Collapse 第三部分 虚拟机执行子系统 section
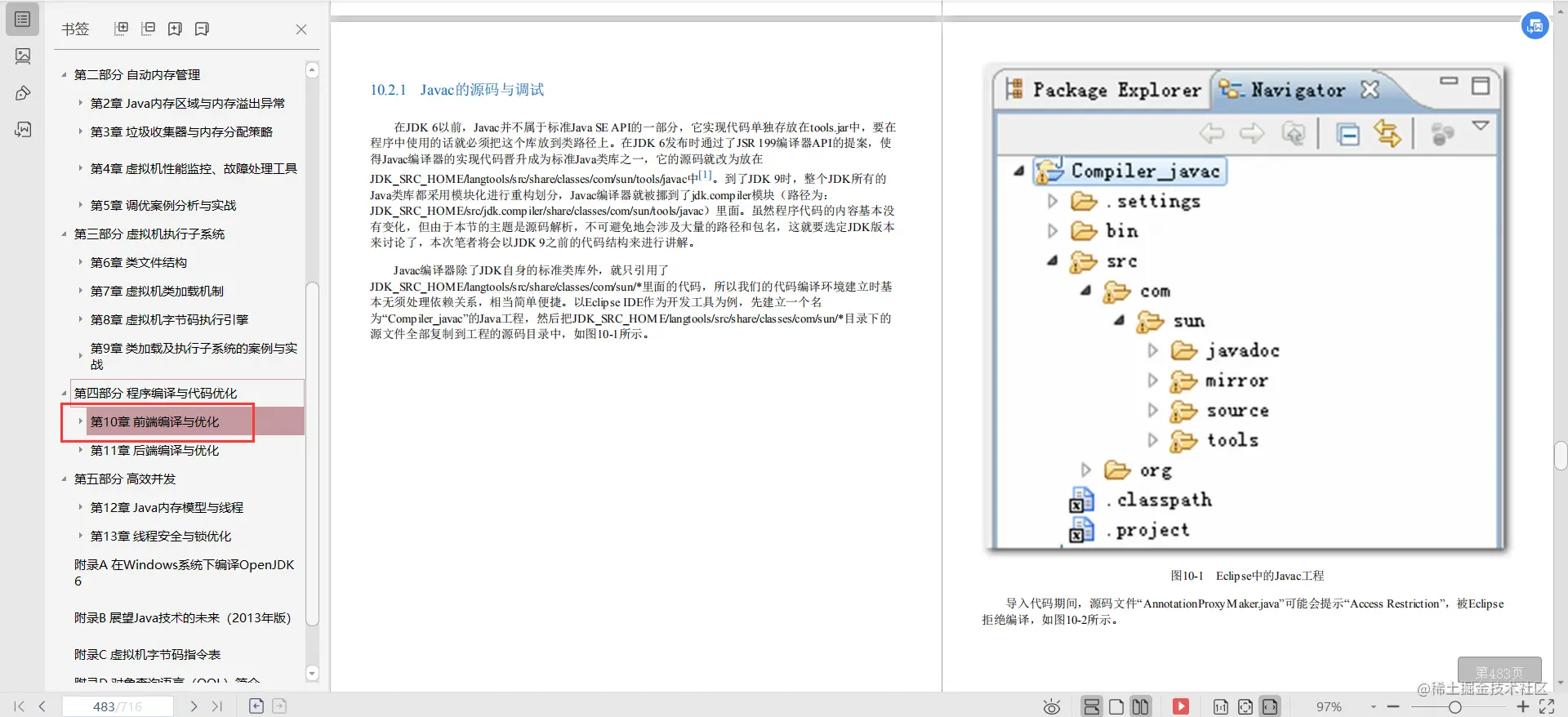 click(x=64, y=234)
